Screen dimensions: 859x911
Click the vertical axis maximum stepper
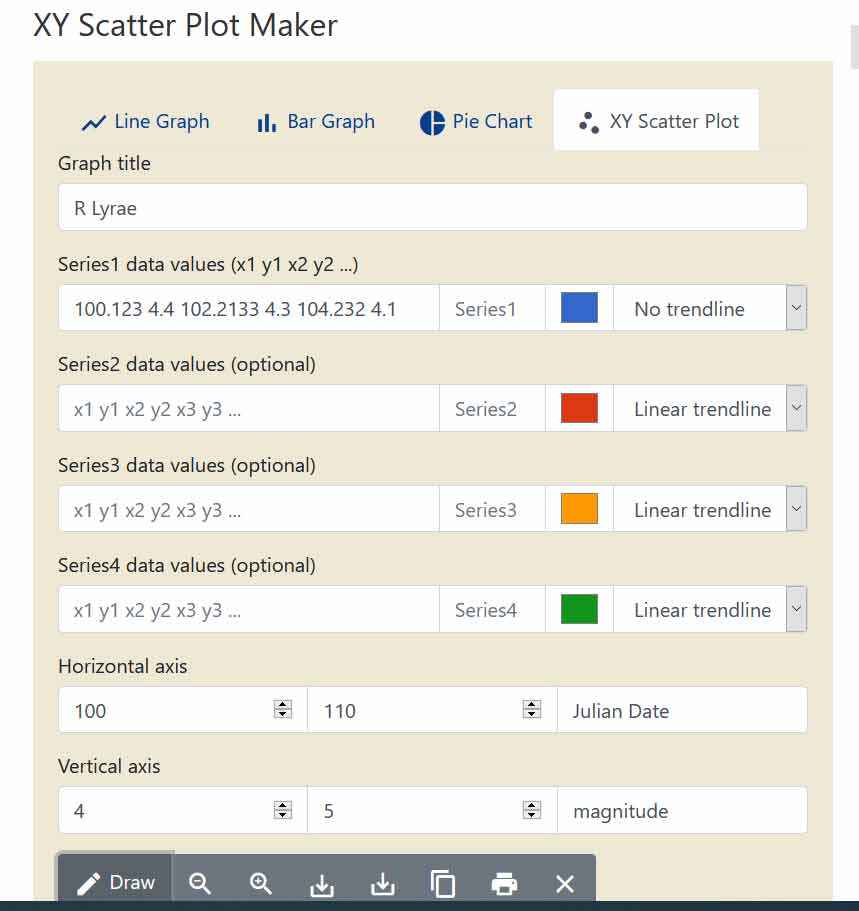click(x=532, y=810)
